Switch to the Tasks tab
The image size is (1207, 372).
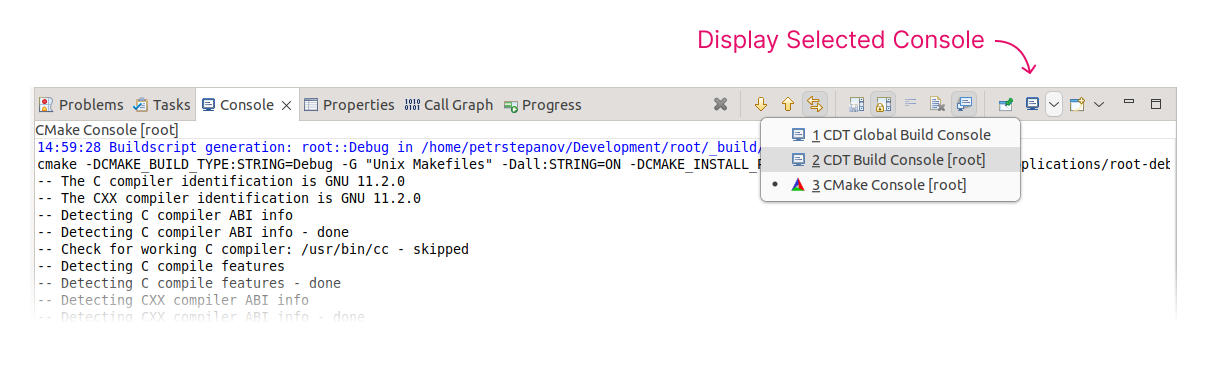[162, 105]
